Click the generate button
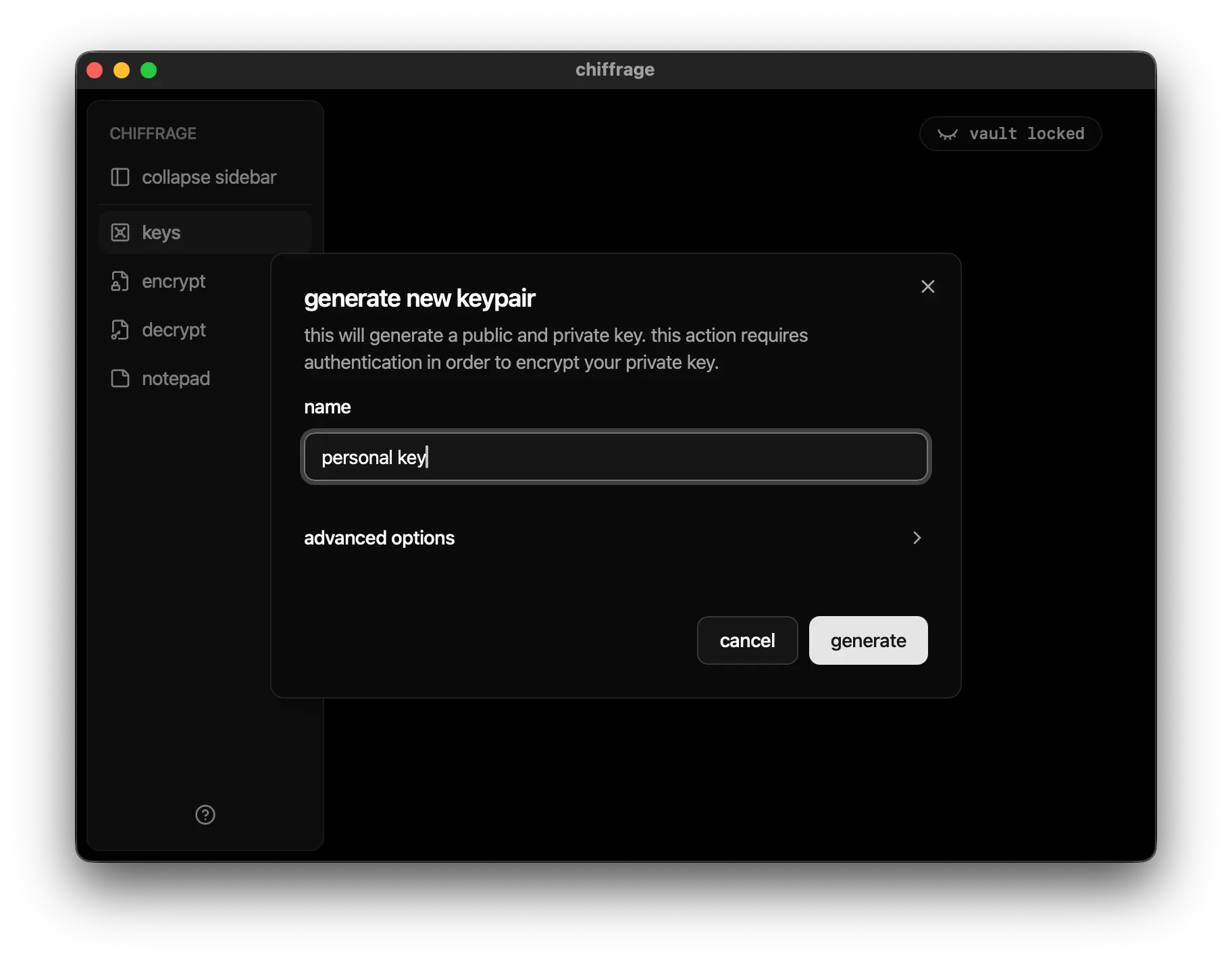This screenshot has height=962, width=1232. pyautogui.click(x=868, y=640)
